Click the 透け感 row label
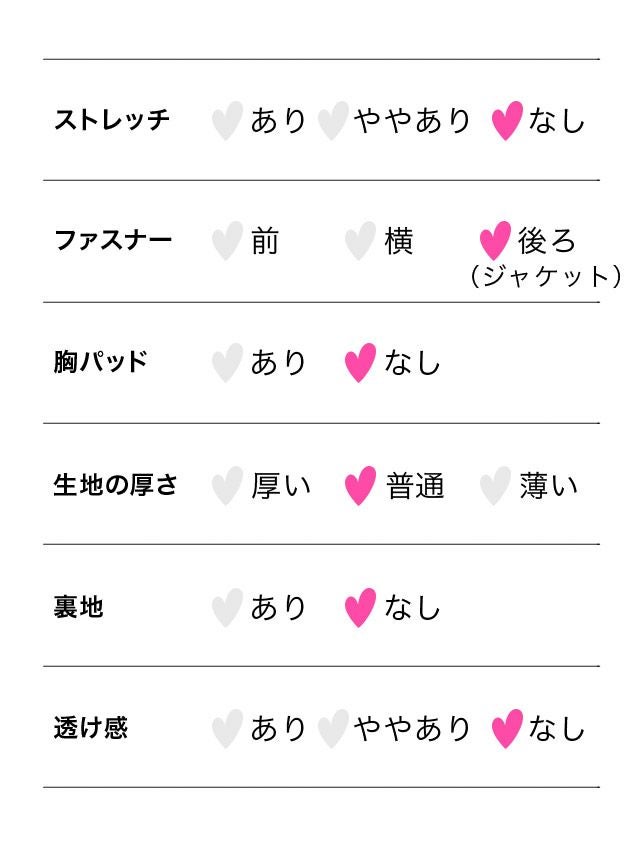640x854 pixels. pyautogui.click(x=90, y=728)
